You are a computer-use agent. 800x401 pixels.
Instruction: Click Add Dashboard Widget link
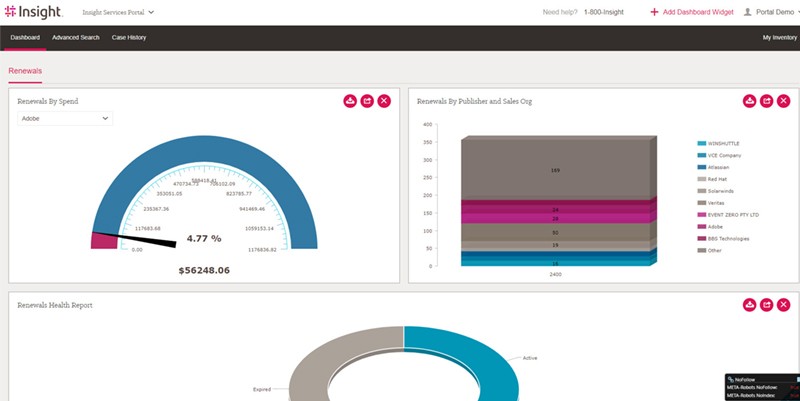[x=698, y=12]
